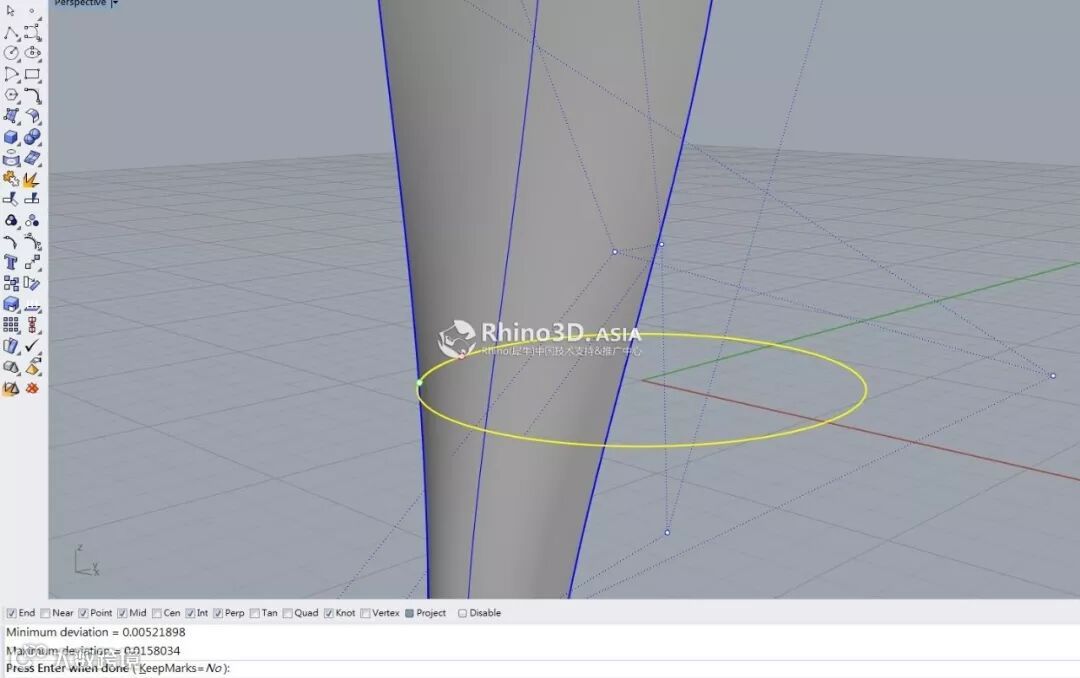Toggle the Point osnap checkbox
The image size is (1080, 678).
[x=83, y=613]
